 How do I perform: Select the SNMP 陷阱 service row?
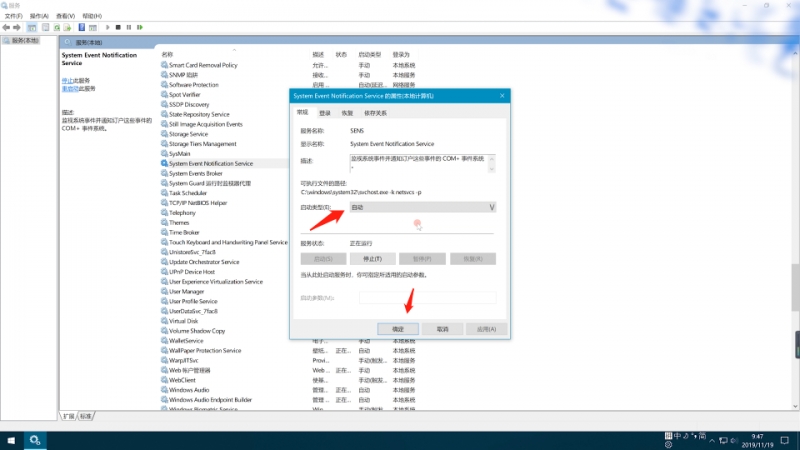coord(183,75)
